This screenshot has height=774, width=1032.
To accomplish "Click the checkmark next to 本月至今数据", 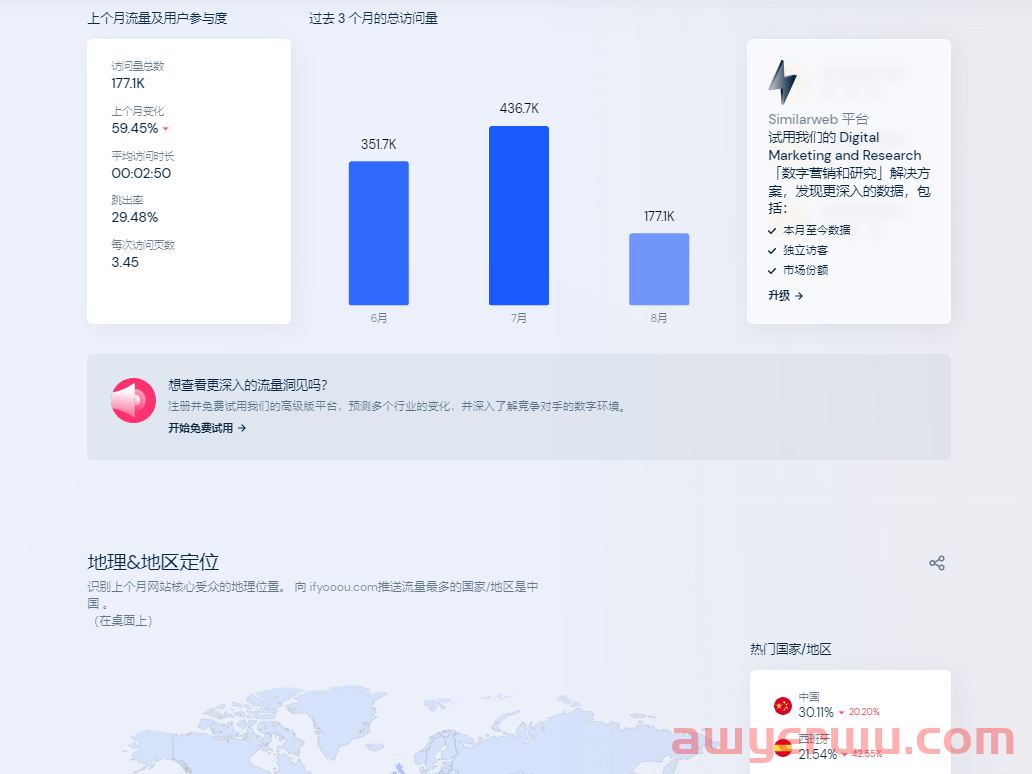I will (773, 230).
